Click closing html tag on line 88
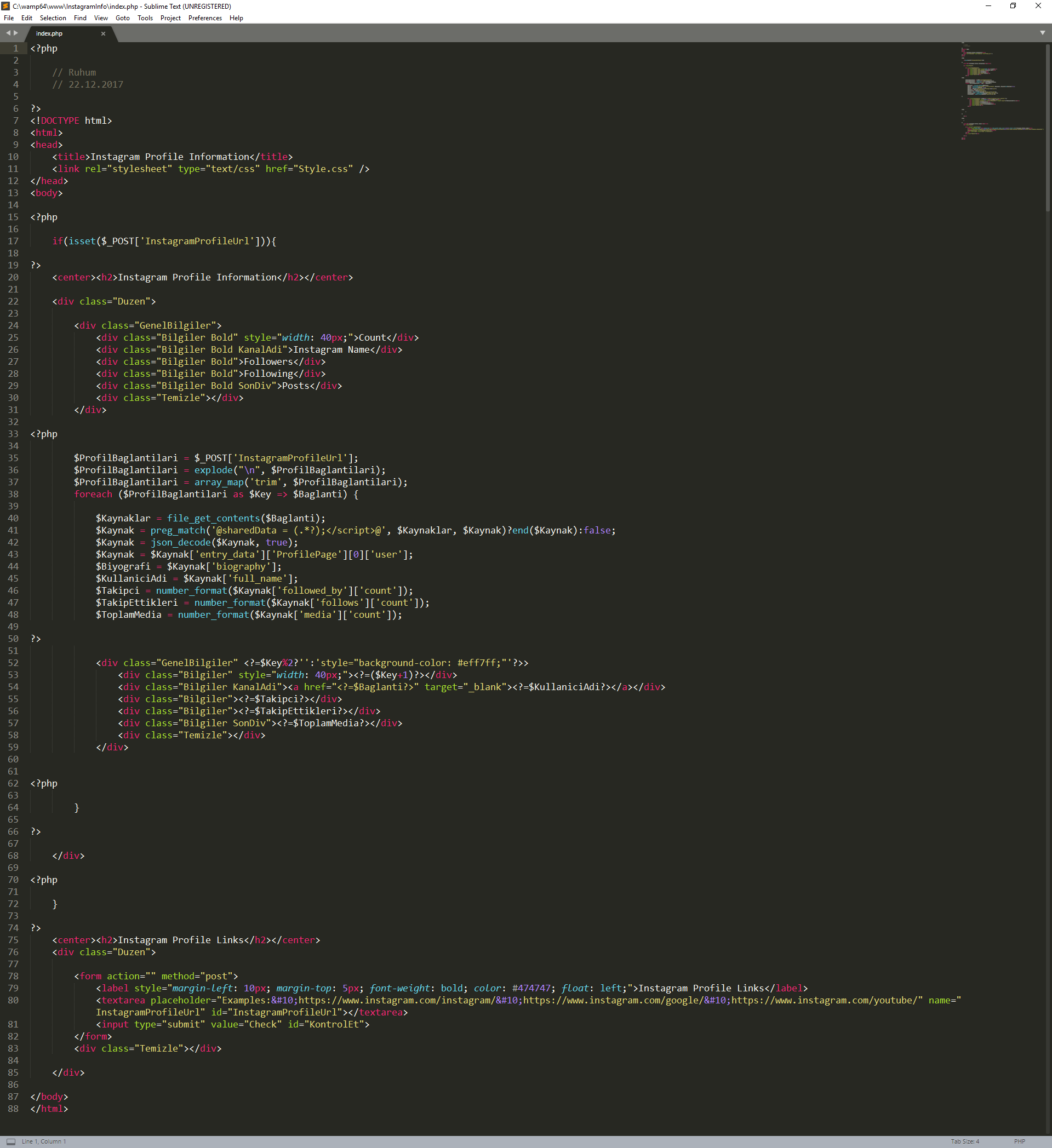The width and height of the screenshot is (1052, 1148). pyautogui.click(x=49, y=1109)
